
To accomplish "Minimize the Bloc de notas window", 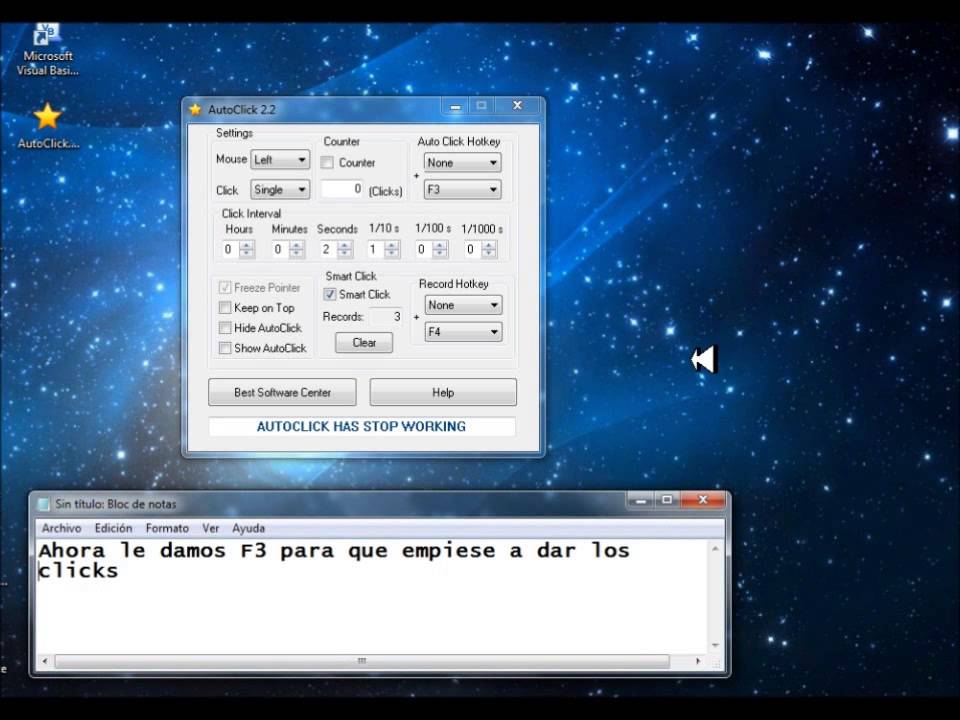I will pos(640,501).
